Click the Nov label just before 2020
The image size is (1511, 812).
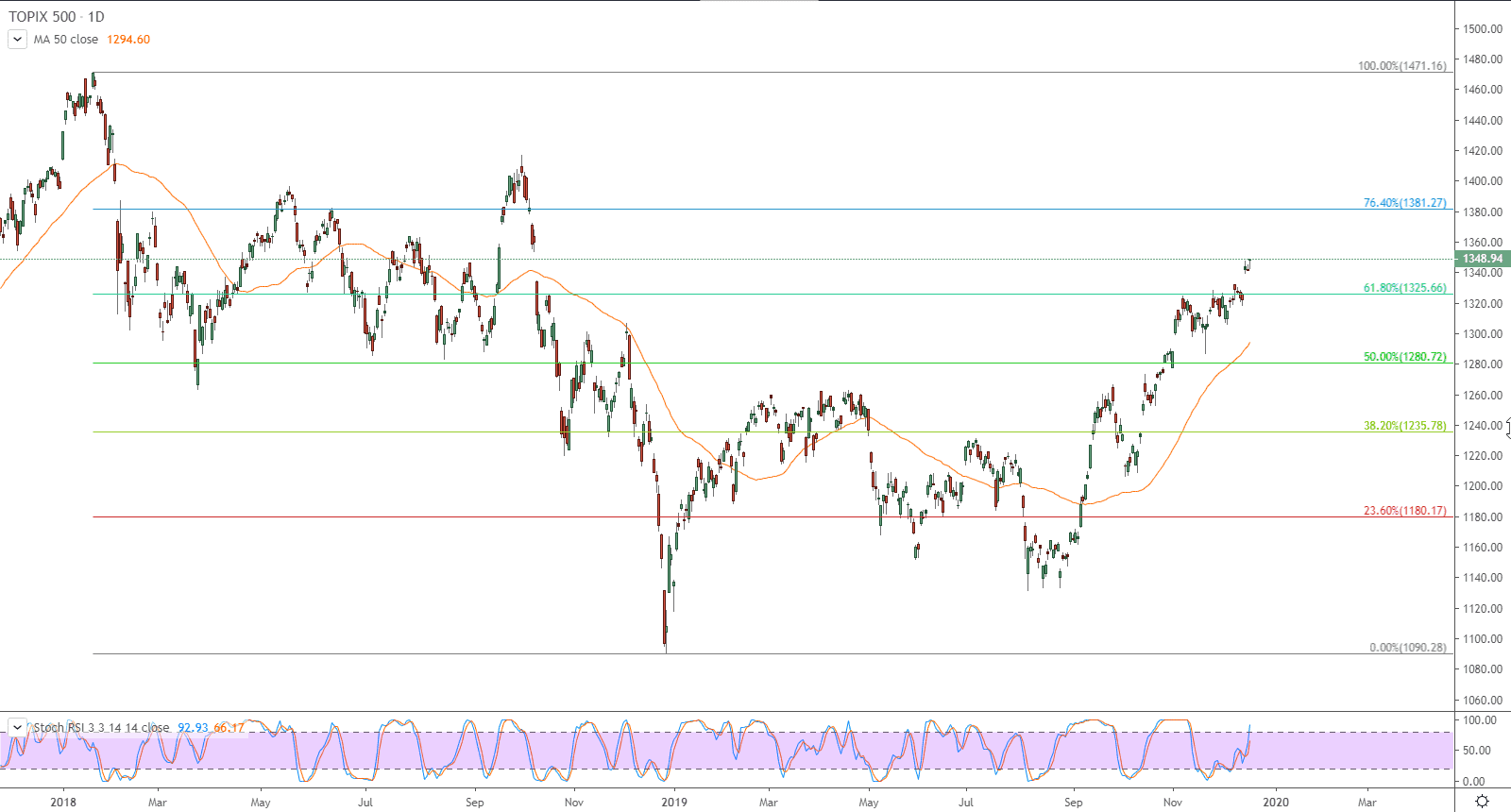click(1173, 803)
